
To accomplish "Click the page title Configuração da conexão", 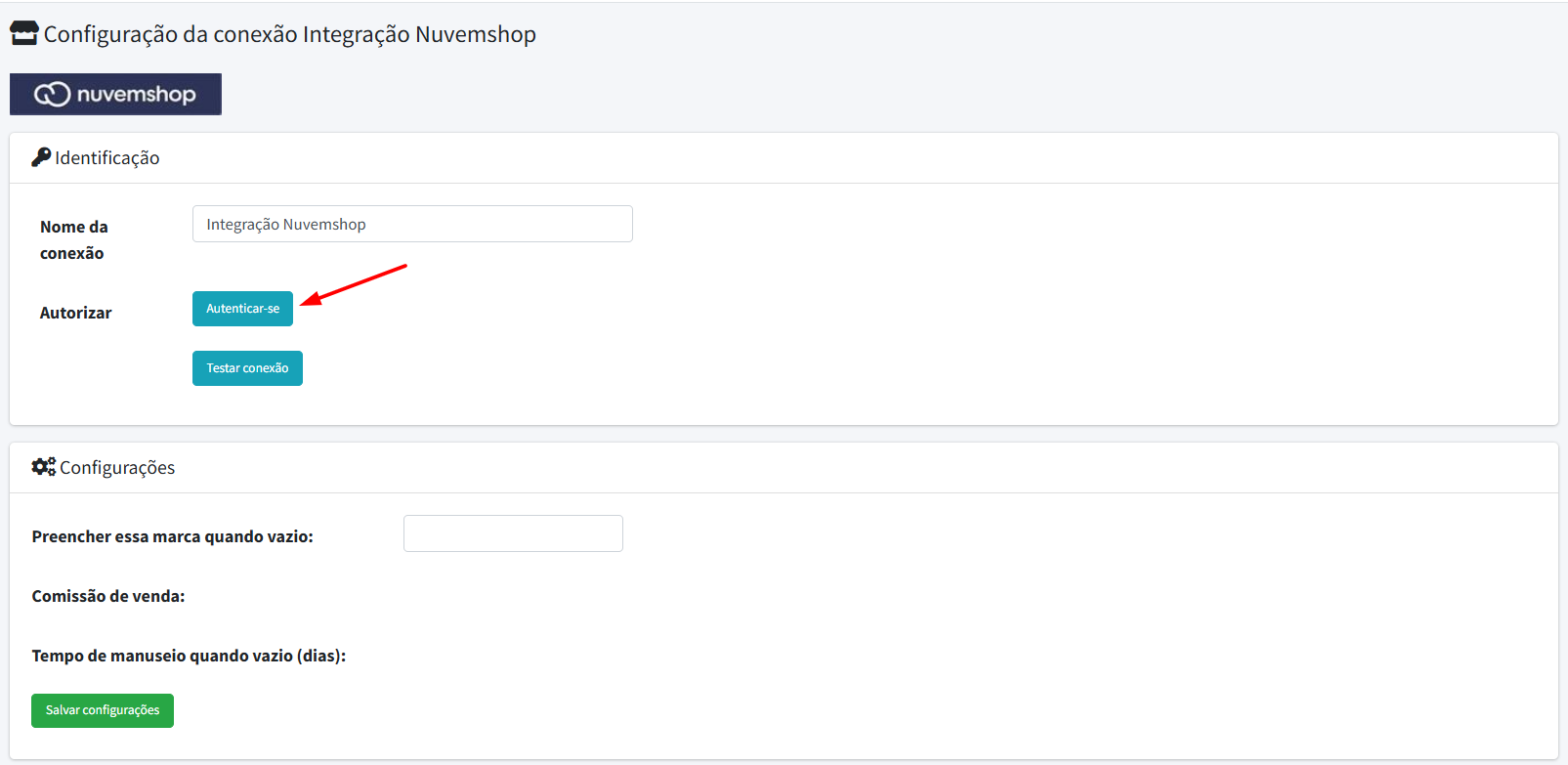I will point(290,34).
